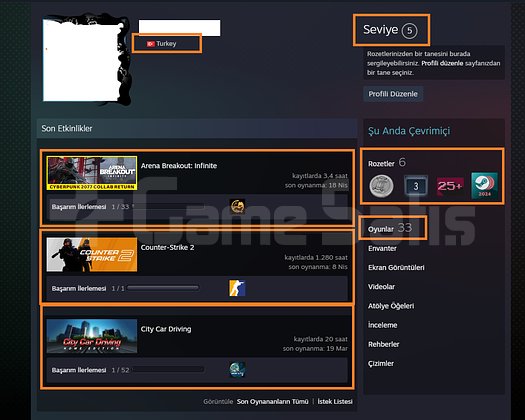
Task: Open Atölye Öğeleri section
Action: [x=391, y=306]
